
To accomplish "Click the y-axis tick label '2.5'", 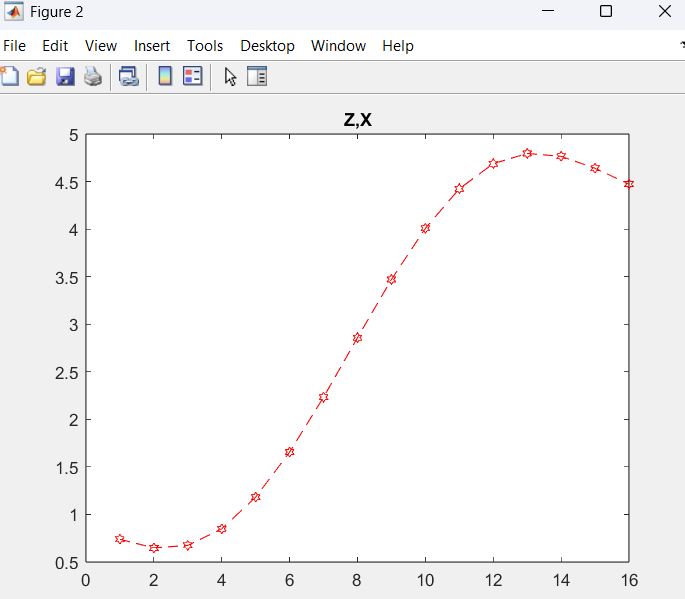I will [66, 373].
